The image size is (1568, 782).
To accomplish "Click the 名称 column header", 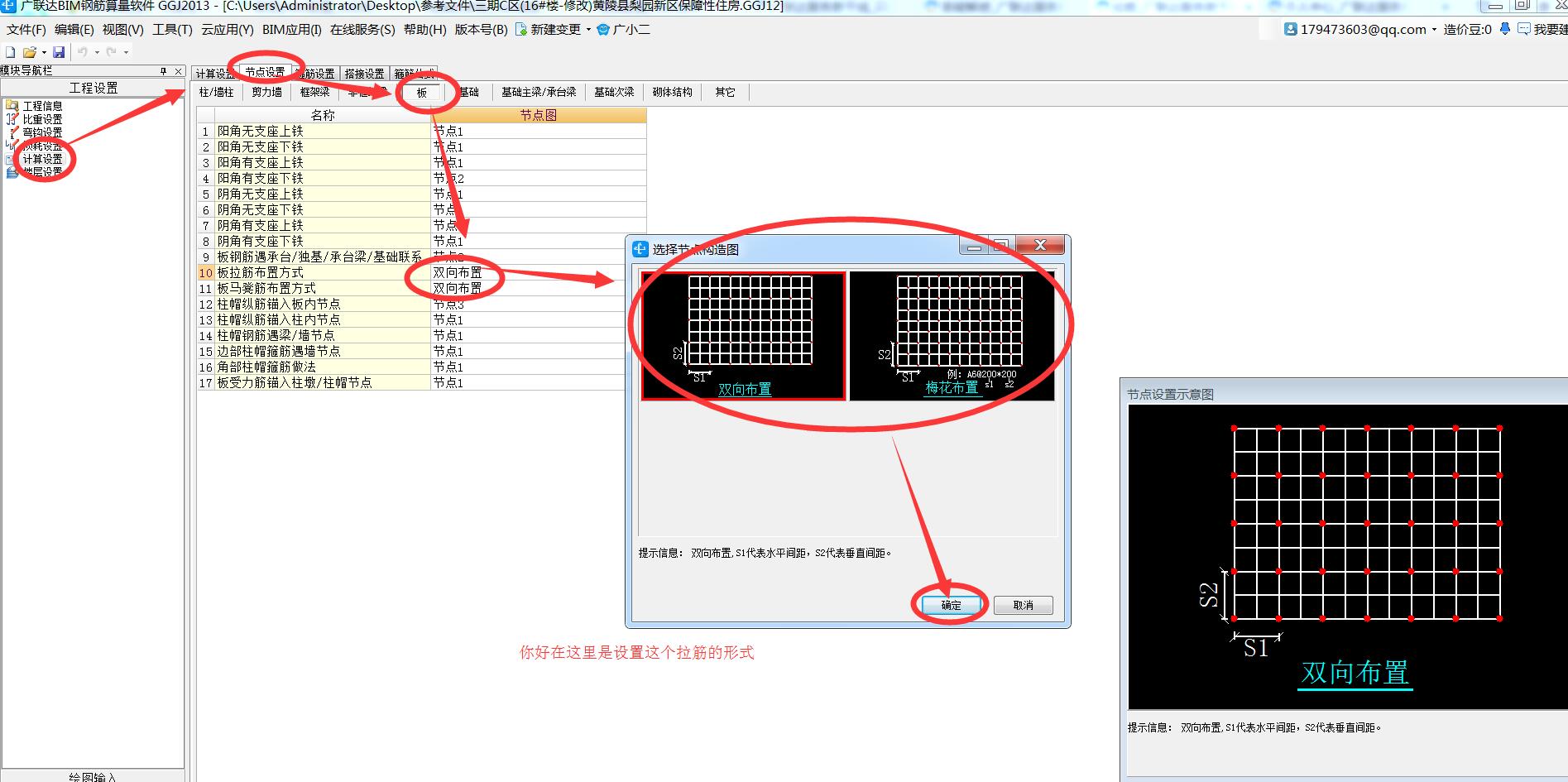I will (323, 116).
